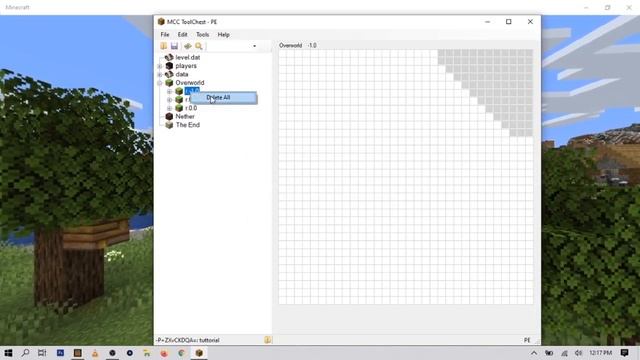This screenshot has width=640, height=360.
Task: Select the players tree node
Action: 186,66
